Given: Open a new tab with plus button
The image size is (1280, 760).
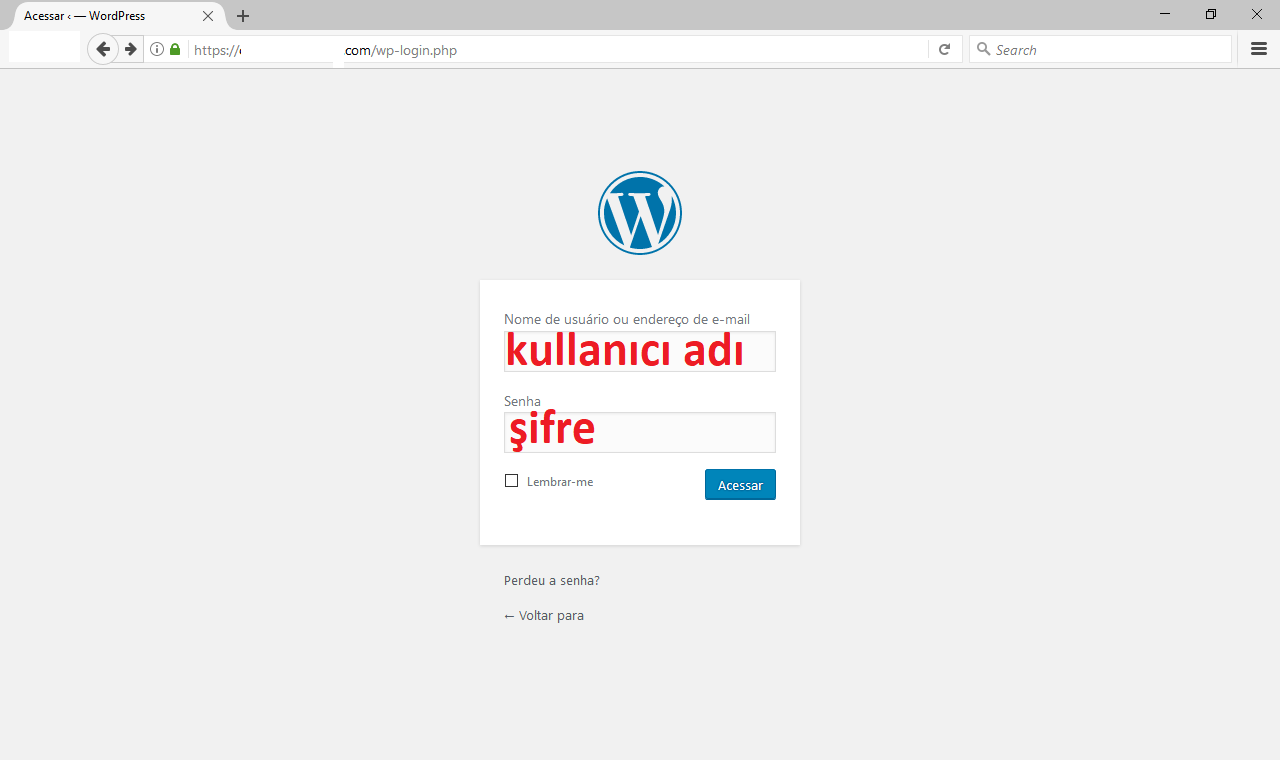Looking at the screenshot, I should (x=243, y=16).
